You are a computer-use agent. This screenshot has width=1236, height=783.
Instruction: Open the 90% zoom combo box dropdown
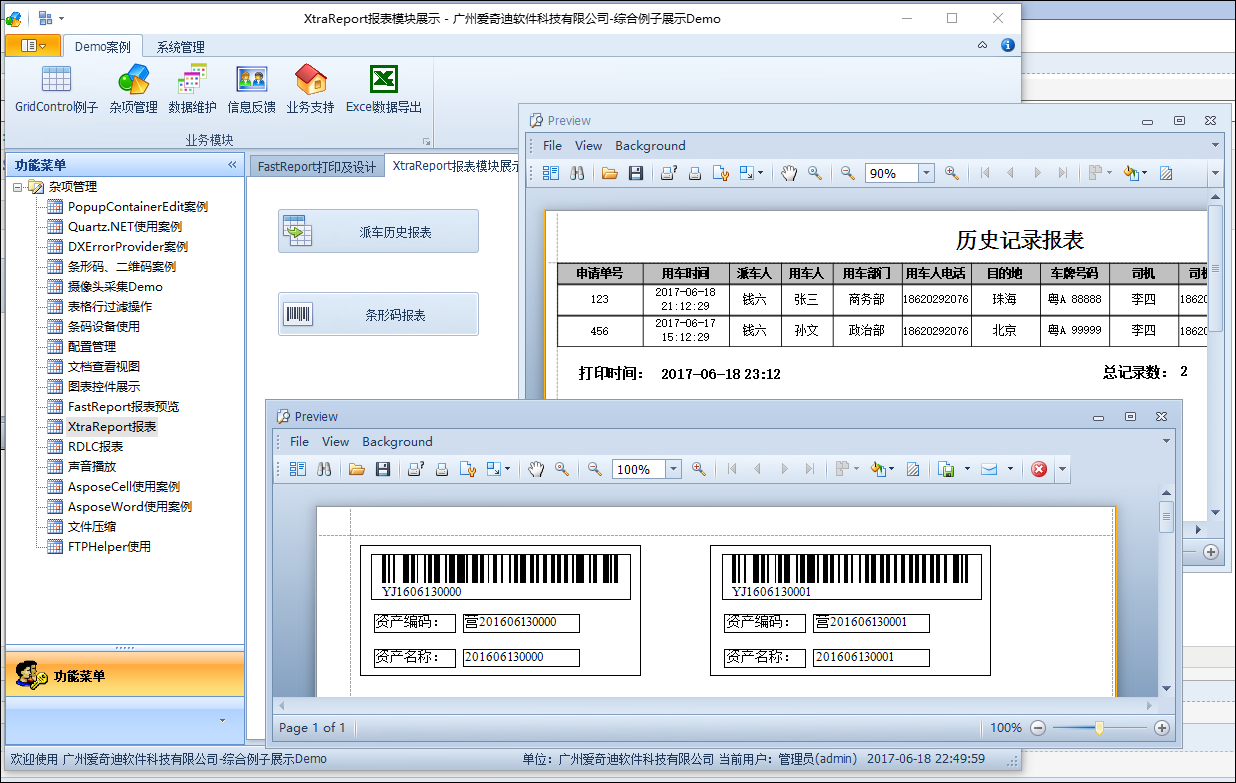pyautogui.click(x=926, y=173)
